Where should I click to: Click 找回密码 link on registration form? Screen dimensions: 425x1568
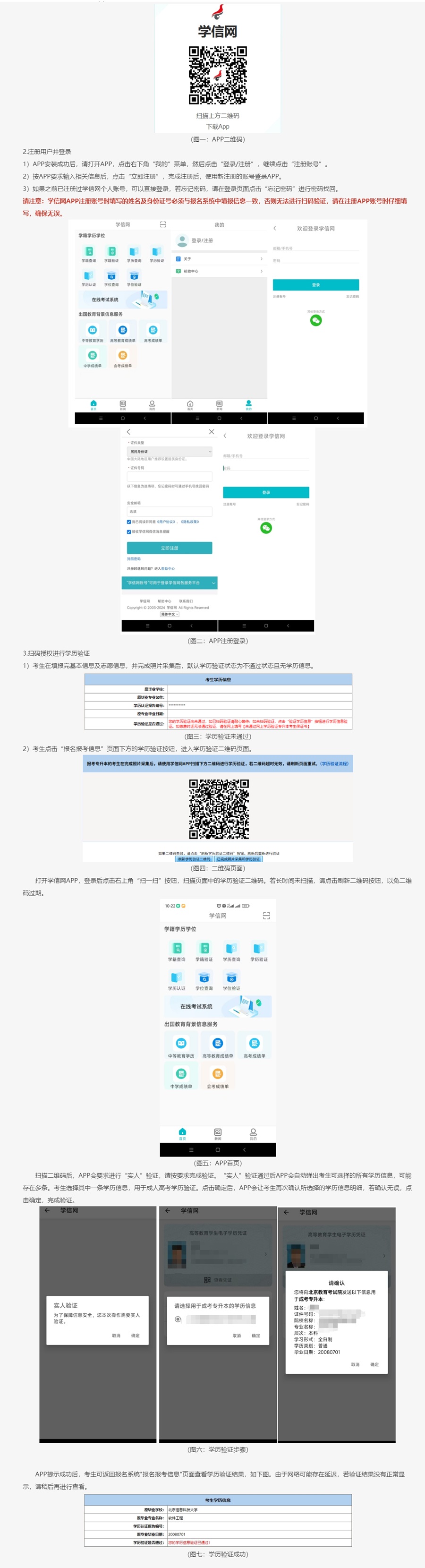[134, 559]
